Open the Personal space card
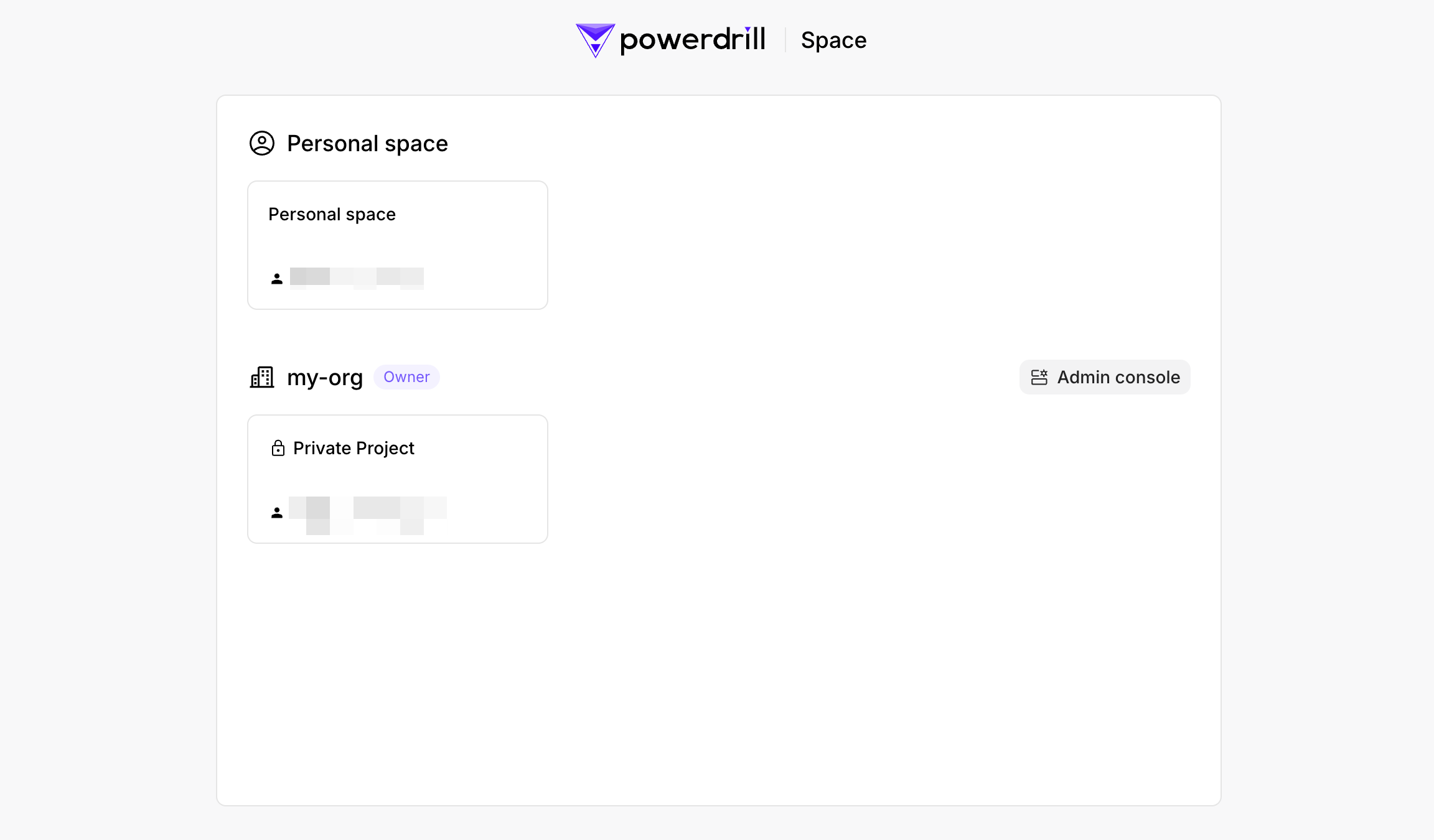Image resolution: width=1434 pixels, height=840 pixels. click(x=397, y=245)
